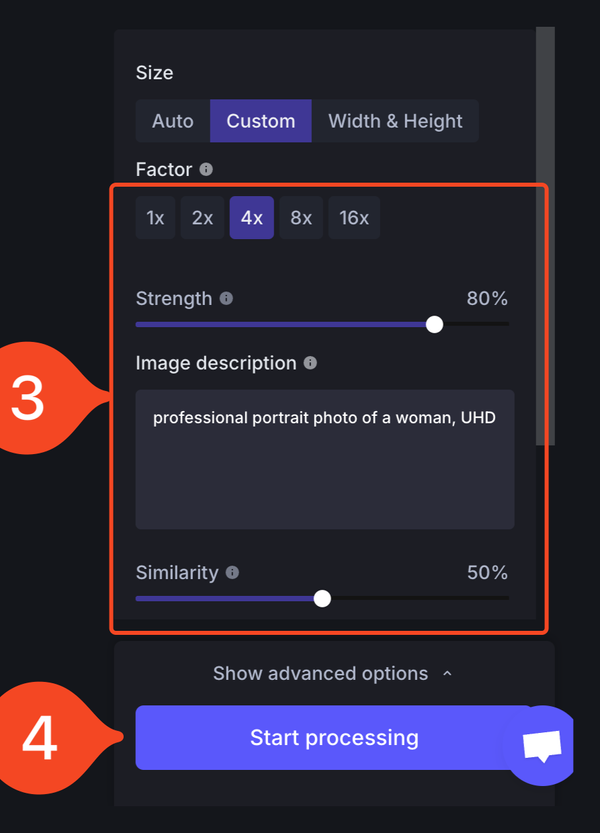The height and width of the screenshot is (833, 600).
Task: Switch size mode to Width & Height
Action: click(x=395, y=121)
